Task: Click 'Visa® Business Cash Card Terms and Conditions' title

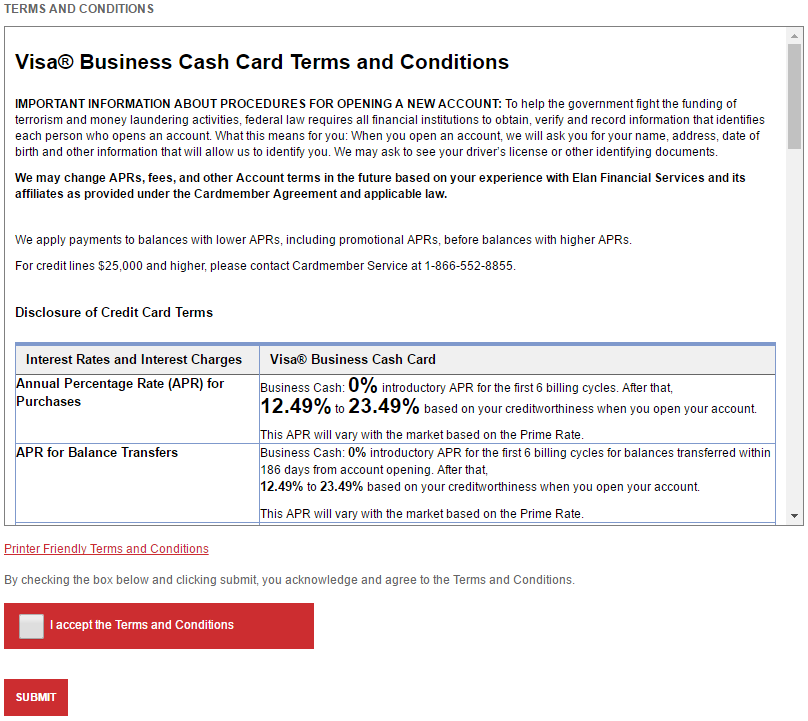Action: [x=262, y=62]
